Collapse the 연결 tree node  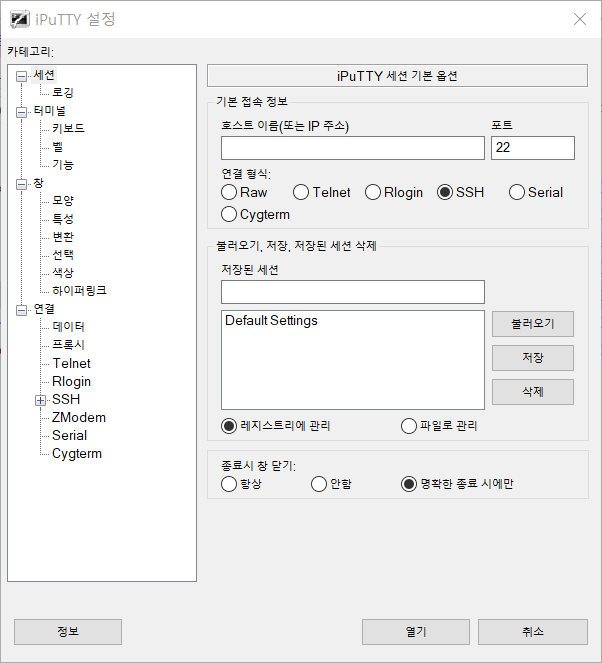point(21,310)
